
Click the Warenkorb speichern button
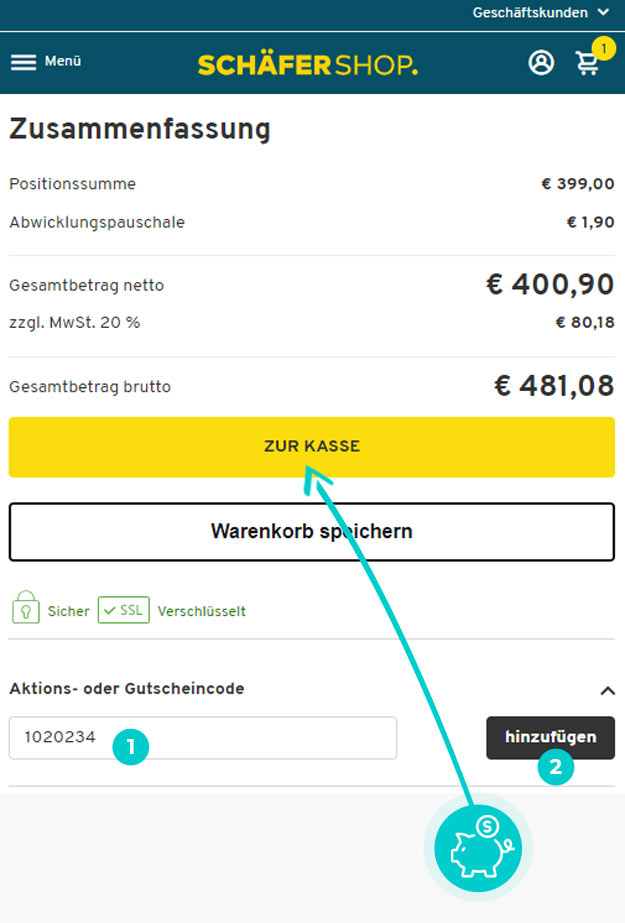pyautogui.click(x=312, y=532)
